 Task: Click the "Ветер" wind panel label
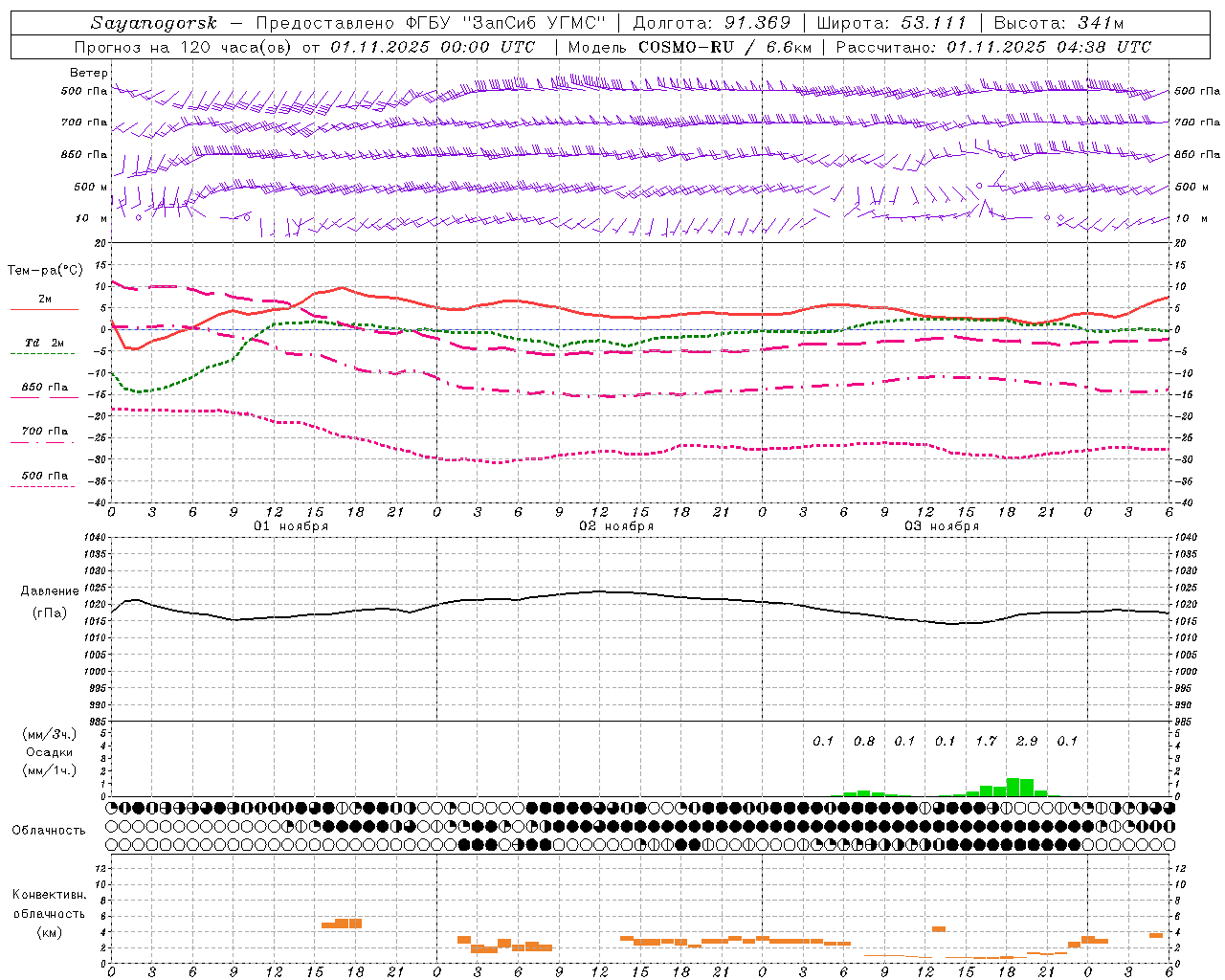[89, 73]
